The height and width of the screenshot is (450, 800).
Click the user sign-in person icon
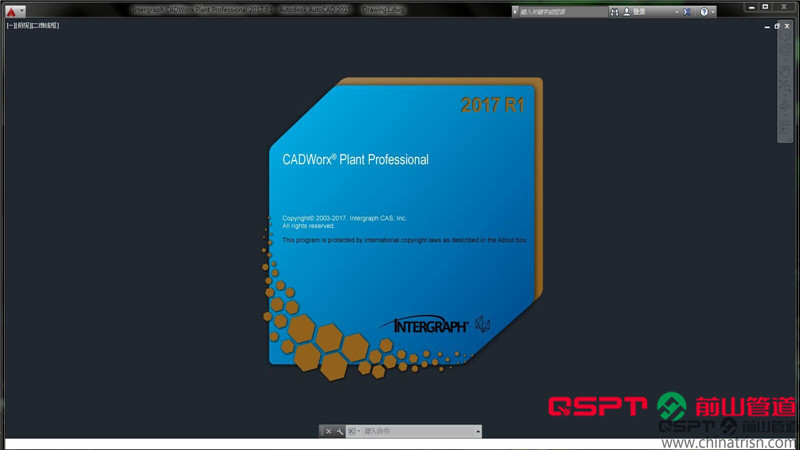(x=627, y=12)
